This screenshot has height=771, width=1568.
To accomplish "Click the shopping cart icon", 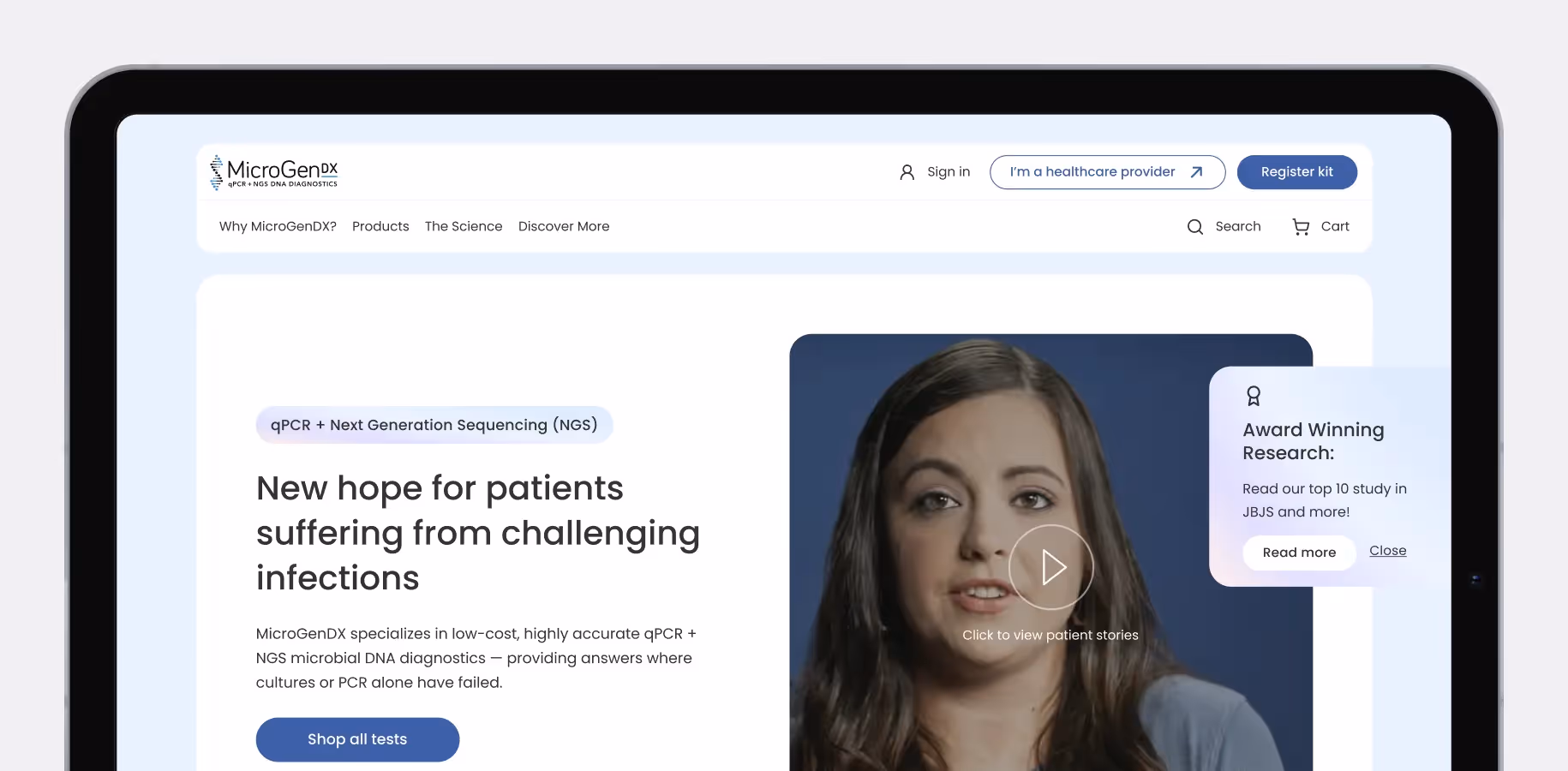I will tap(1301, 227).
